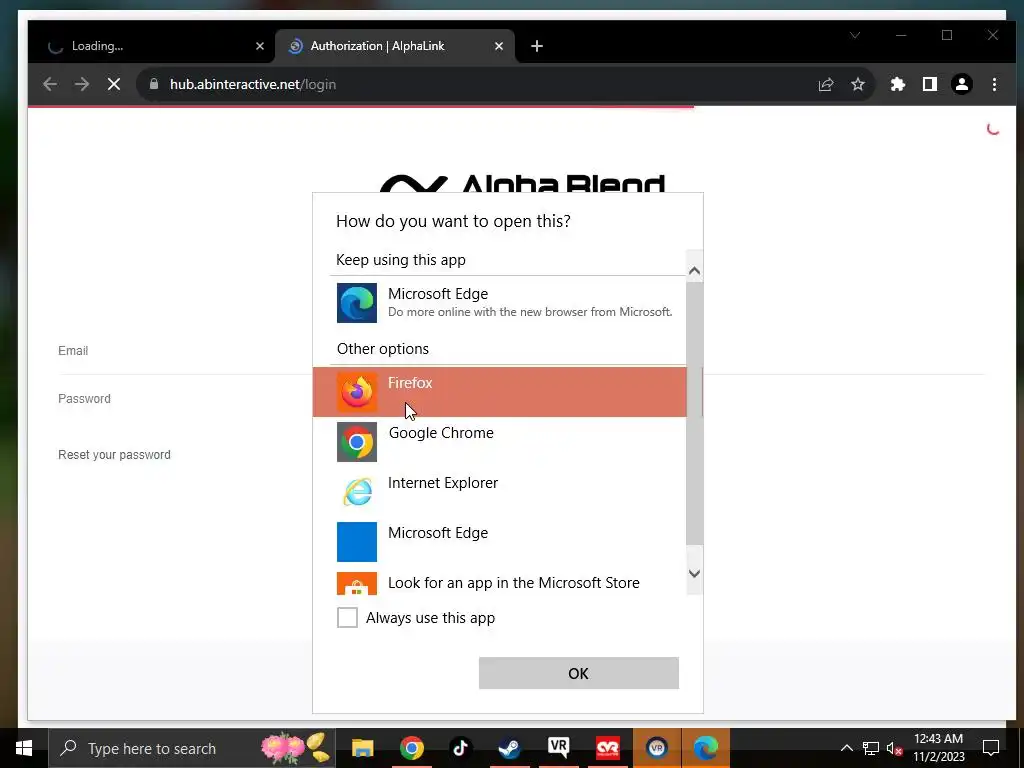This screenshot has height=768, width=1024.
Task: Open Look for an app in the Microsoft Store
Action: coord(500,583)
